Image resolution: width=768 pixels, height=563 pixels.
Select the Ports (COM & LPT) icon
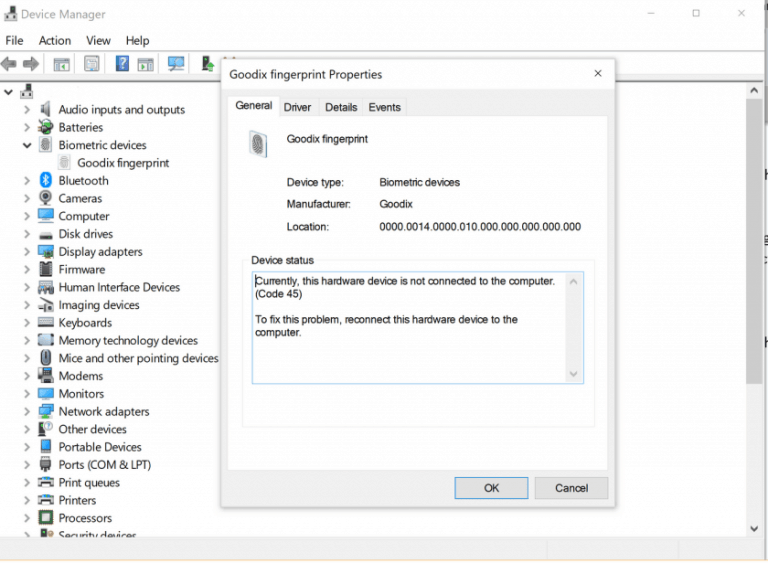46,465
